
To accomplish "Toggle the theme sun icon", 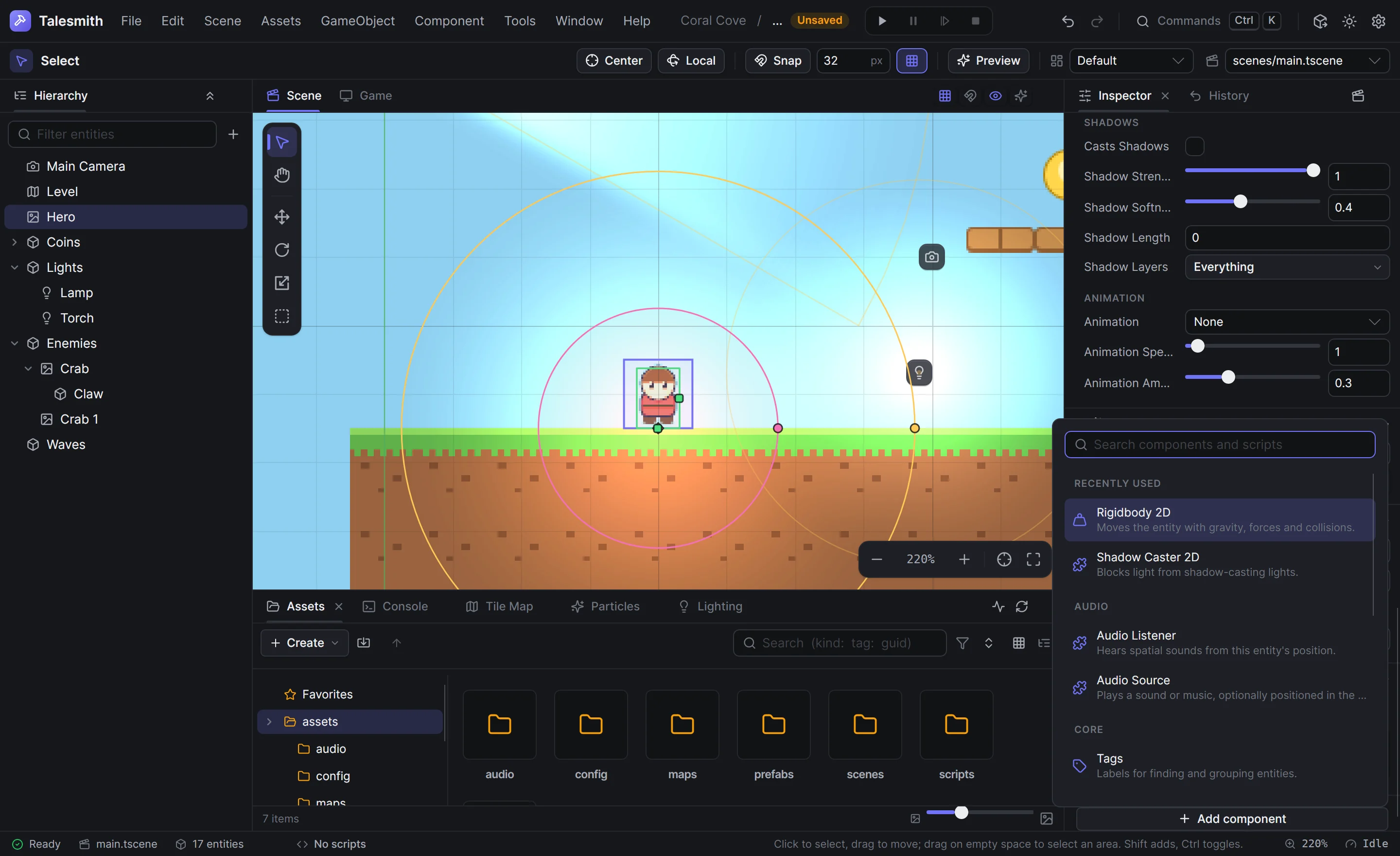I will point(1349,21).
